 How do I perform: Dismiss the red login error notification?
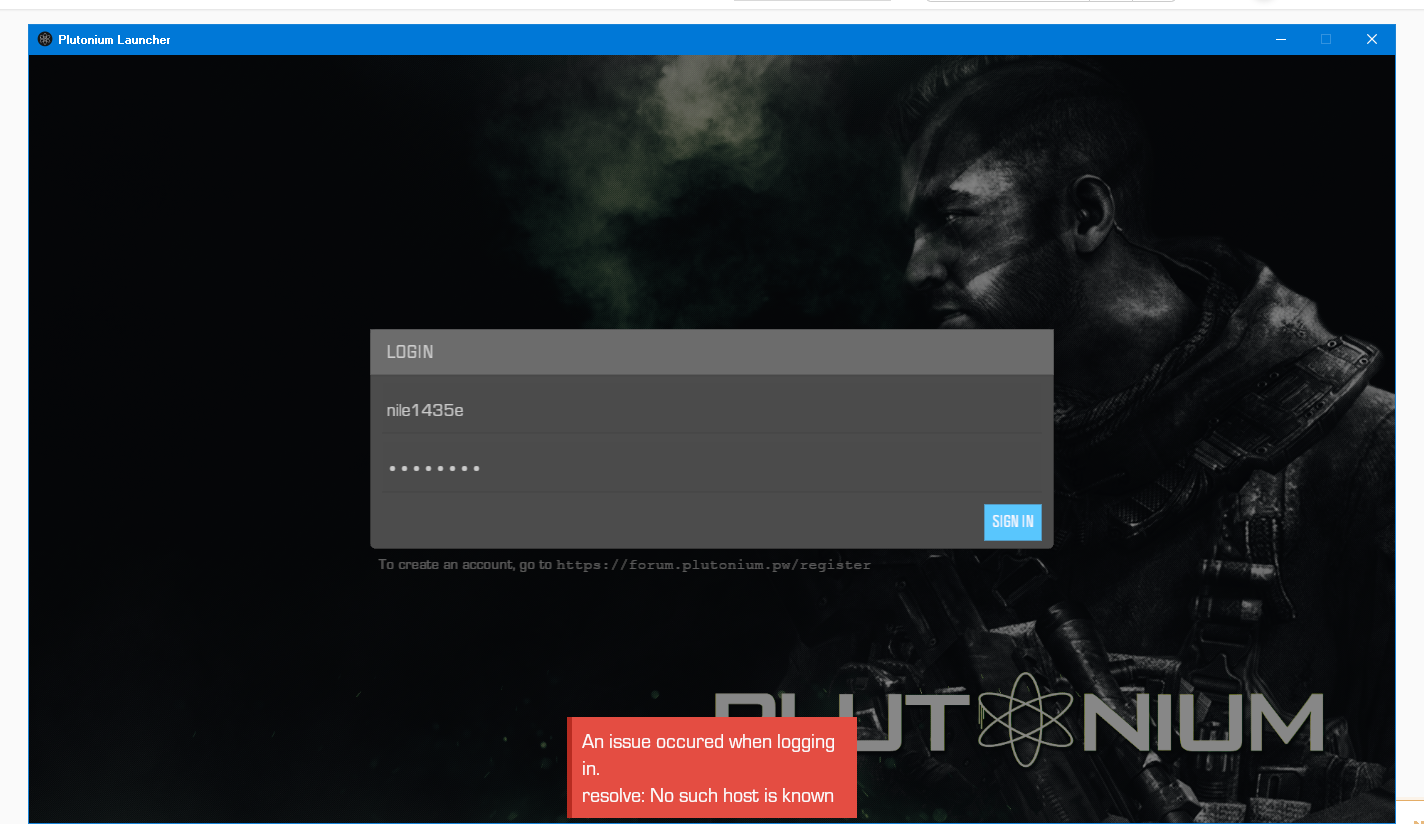pos(712,768)
